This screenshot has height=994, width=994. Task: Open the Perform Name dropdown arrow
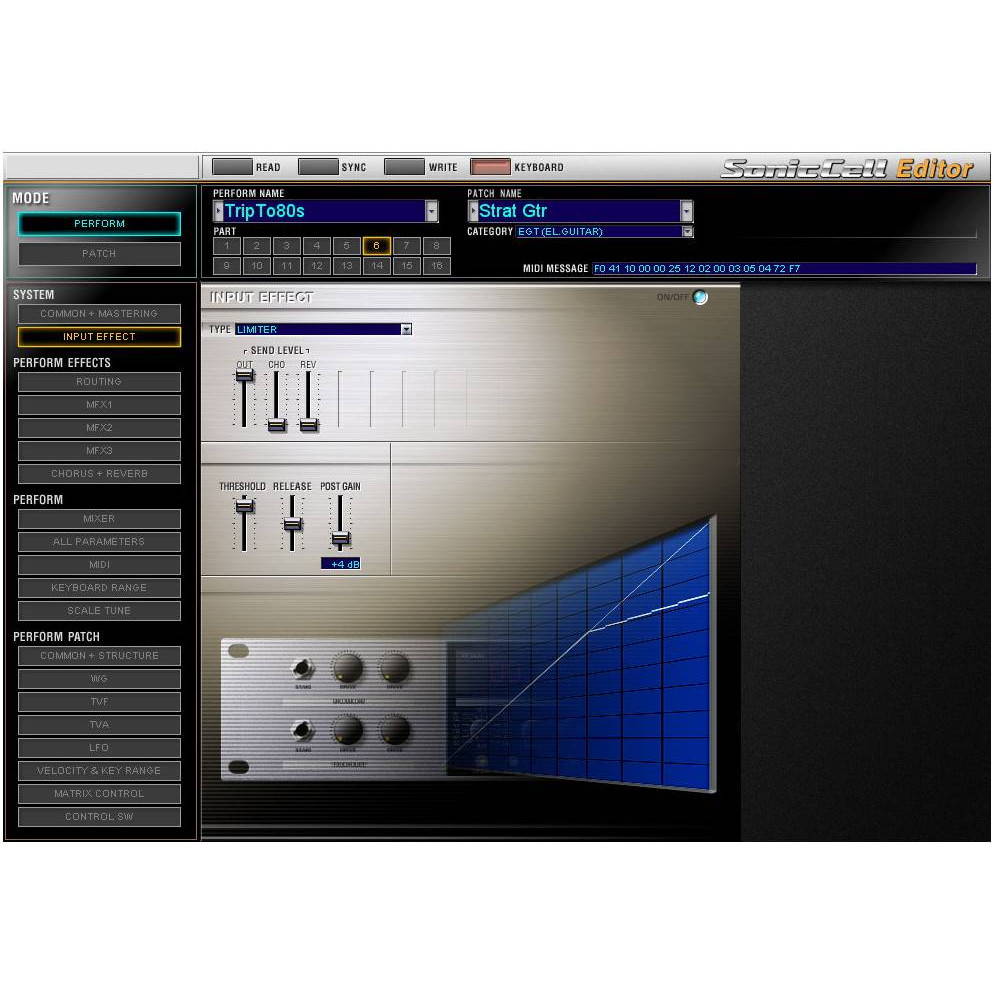coord(432,211)
